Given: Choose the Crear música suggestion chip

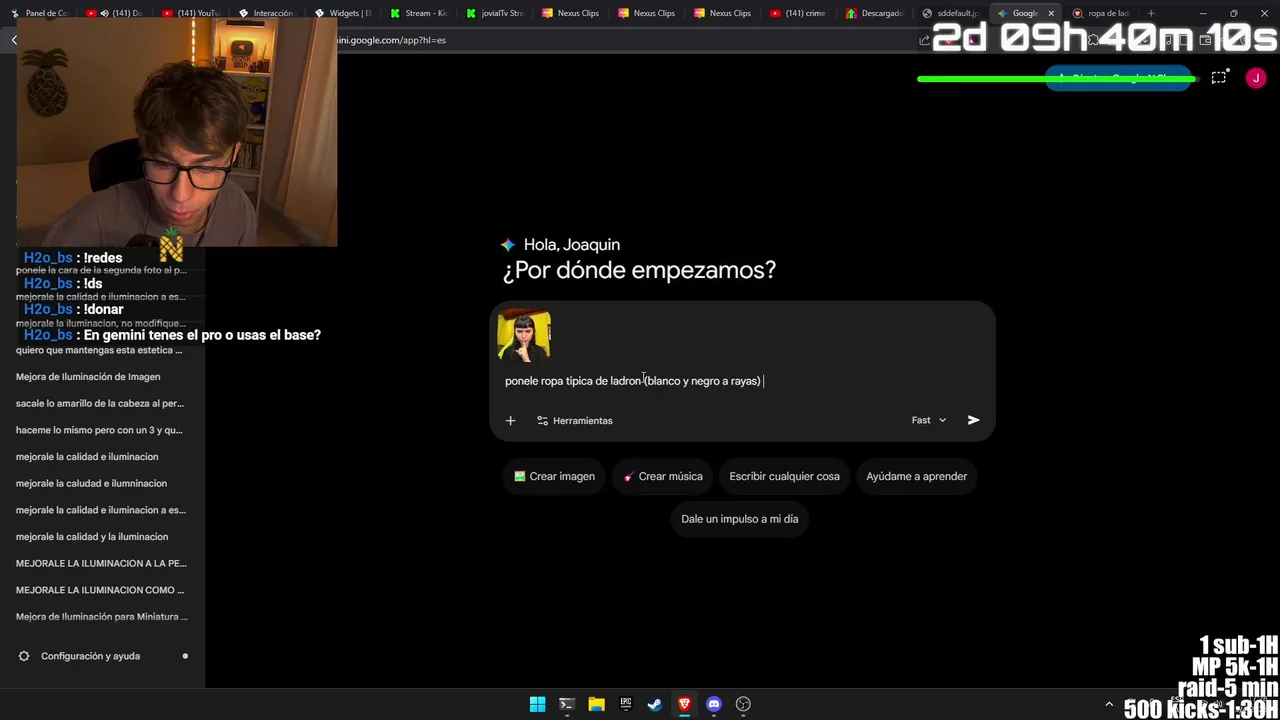Looking at the screenshot, I should [x=662, y=476].
